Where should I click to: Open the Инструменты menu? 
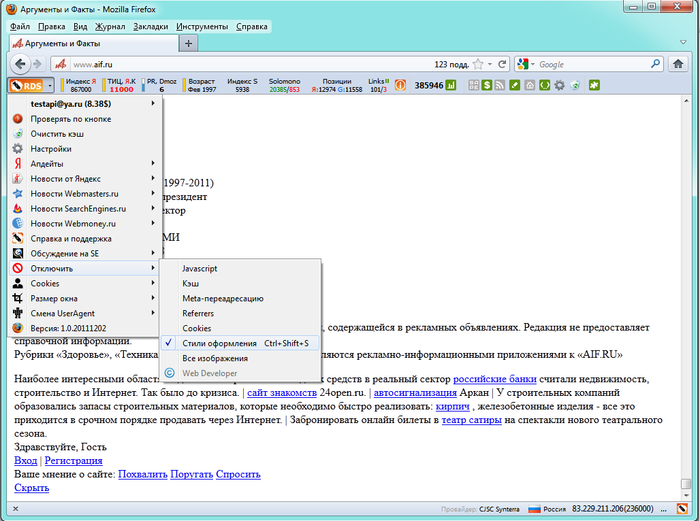(202, 27)
